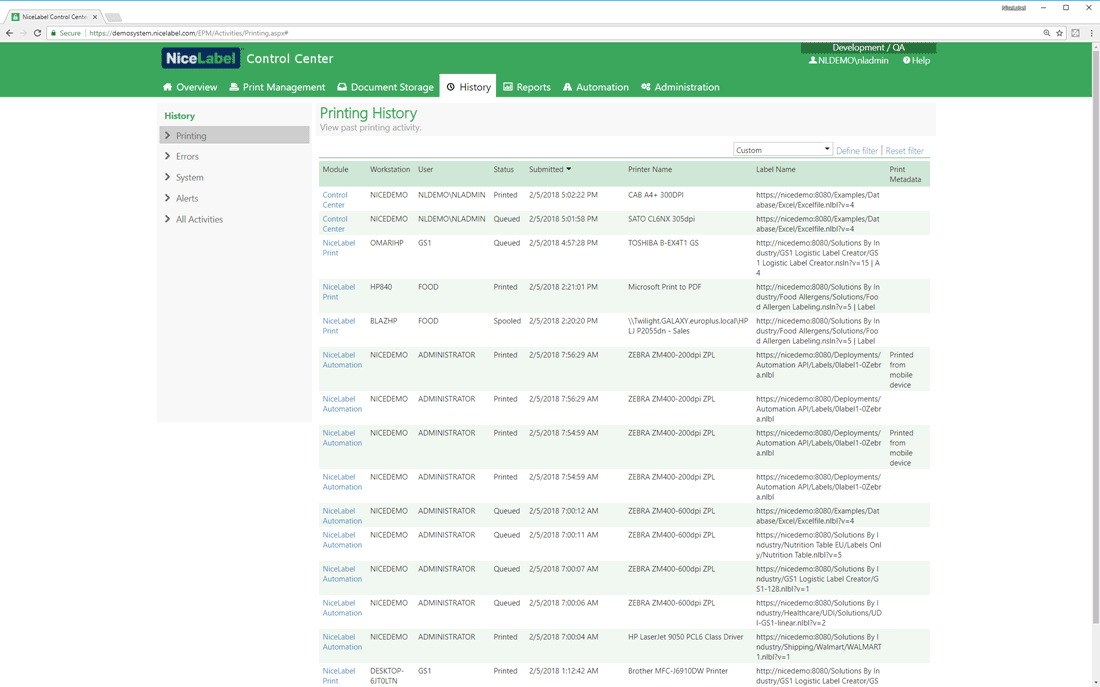Screen dimensions: 1100x687
Task: Click the Define filter link
Action: coord(857,151)
